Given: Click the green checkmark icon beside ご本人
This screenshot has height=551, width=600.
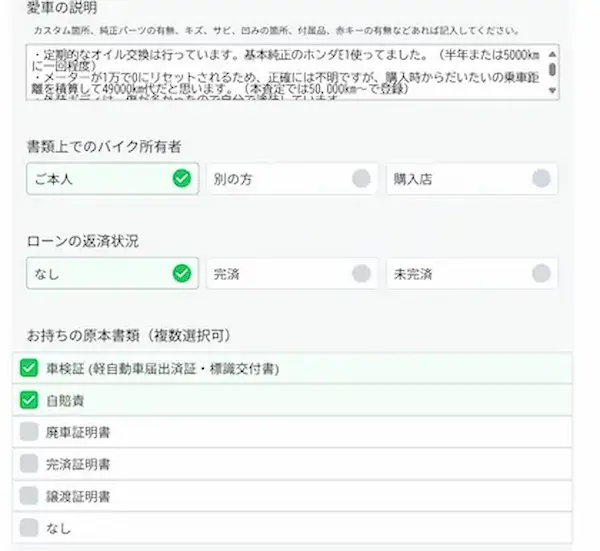Looking at the screenshot, I should pyautogui.click(x=181, y=179).
